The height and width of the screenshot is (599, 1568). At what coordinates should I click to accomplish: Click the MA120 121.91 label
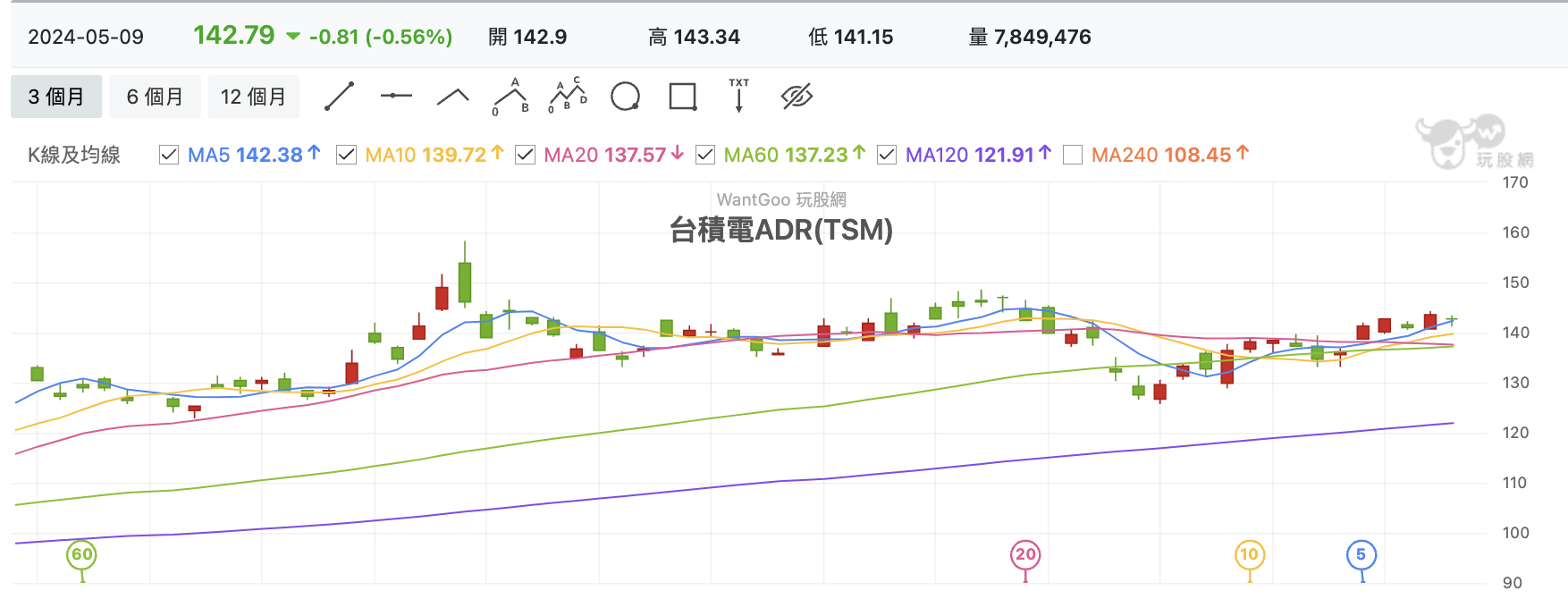click(979, 155)
